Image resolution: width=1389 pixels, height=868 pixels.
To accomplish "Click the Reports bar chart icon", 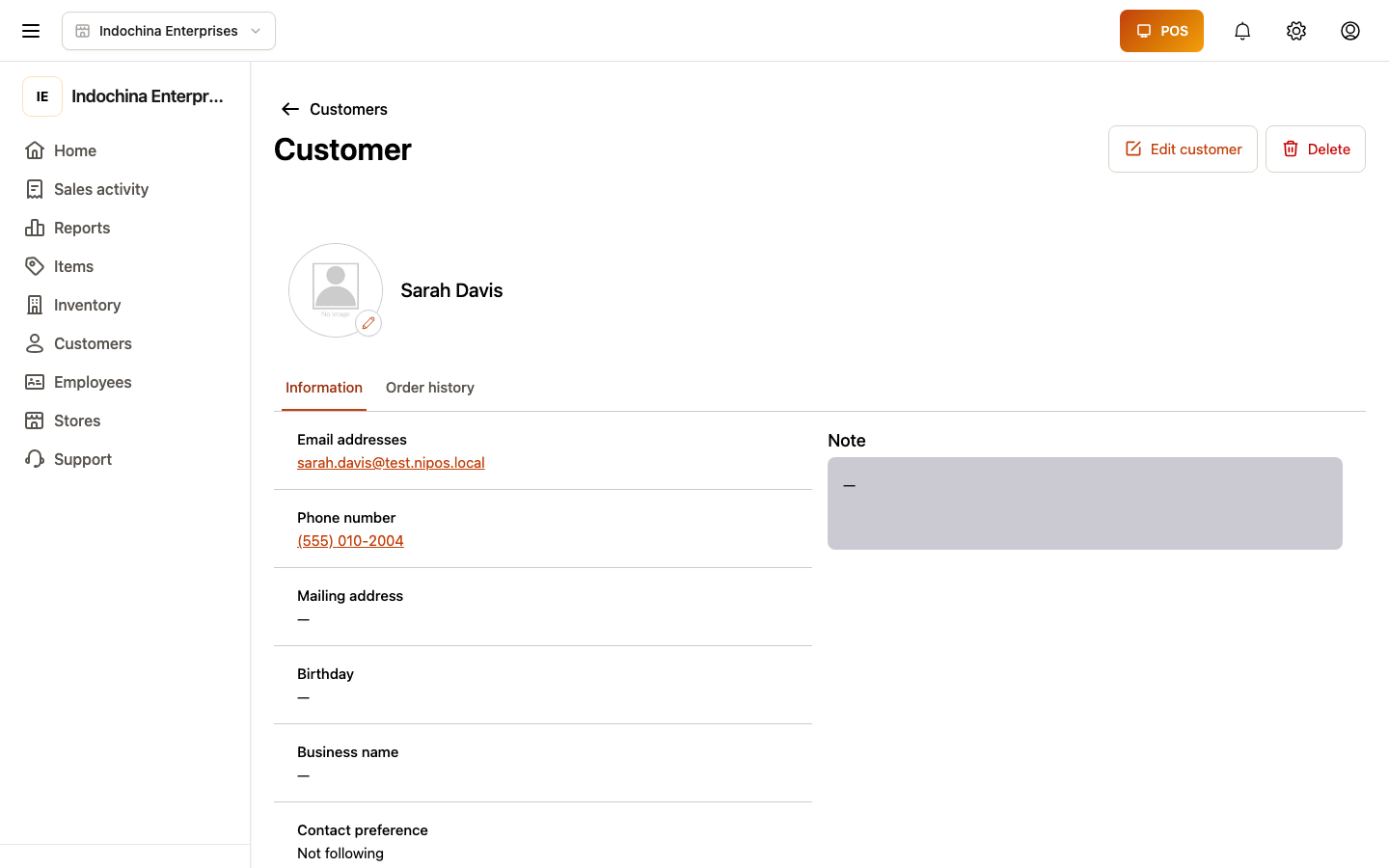I will point(35,228).
